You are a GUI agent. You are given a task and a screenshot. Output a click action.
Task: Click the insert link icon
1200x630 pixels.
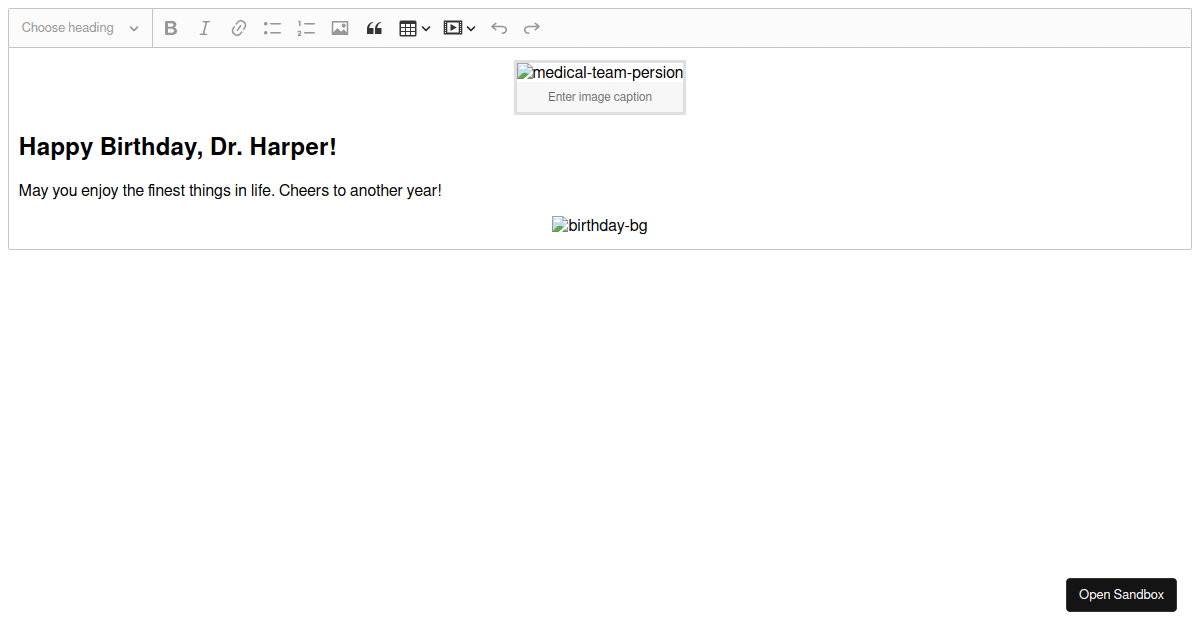[239, 28]
